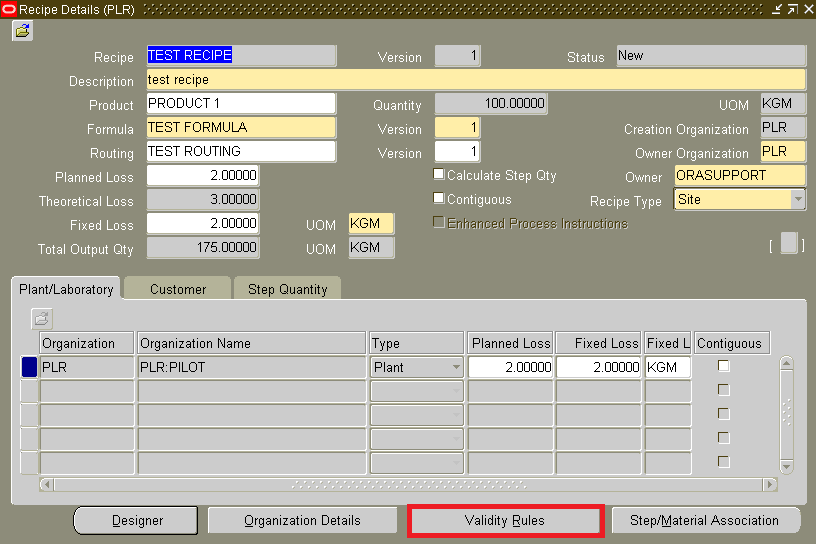Enable Calculate Step Qty checkbox

click(x=439, y=174)
